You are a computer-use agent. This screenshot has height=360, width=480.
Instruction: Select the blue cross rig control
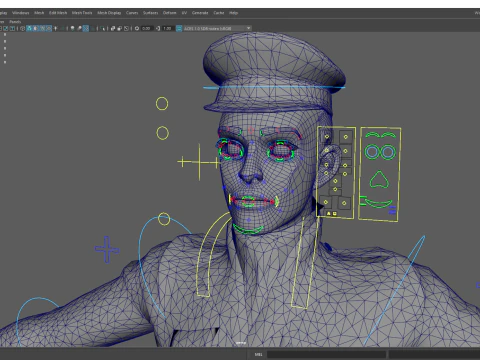pos(107,249)
